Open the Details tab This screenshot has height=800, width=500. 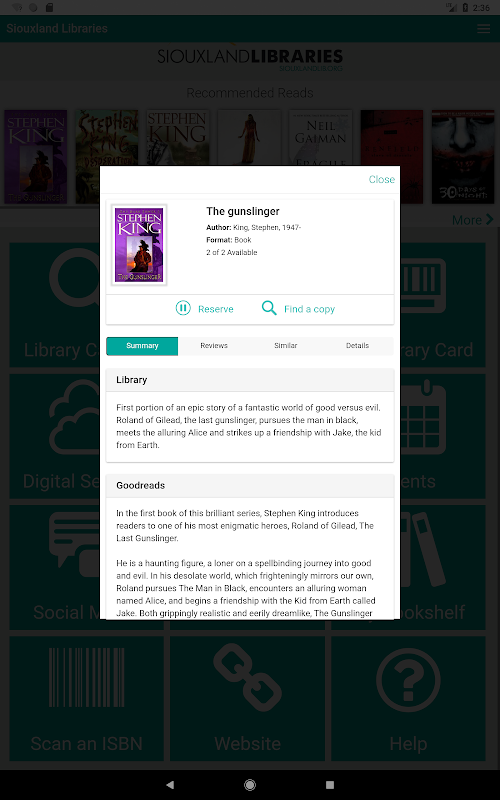click(357, 346)
